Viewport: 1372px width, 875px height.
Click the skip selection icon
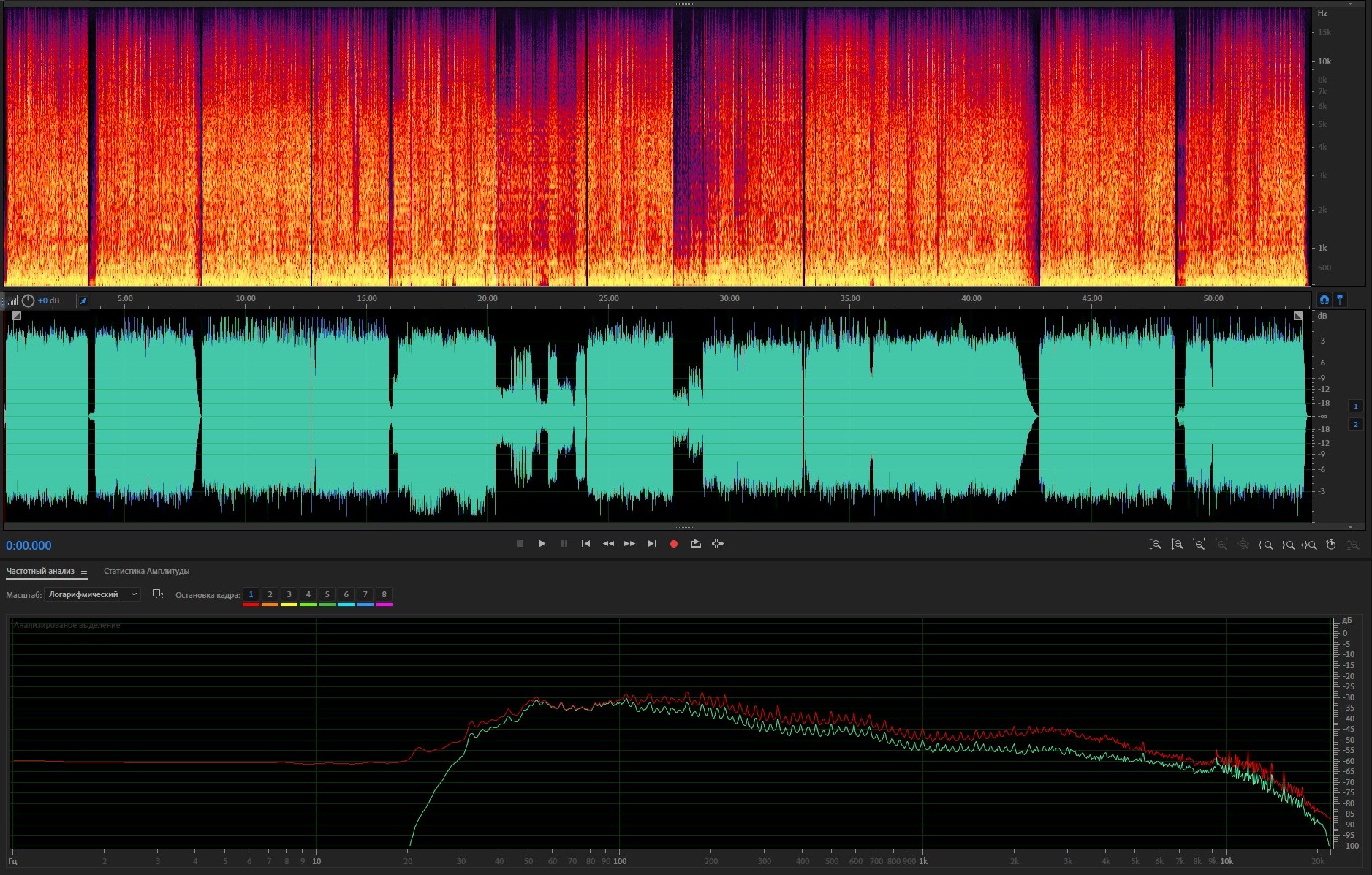click(718, 544)
